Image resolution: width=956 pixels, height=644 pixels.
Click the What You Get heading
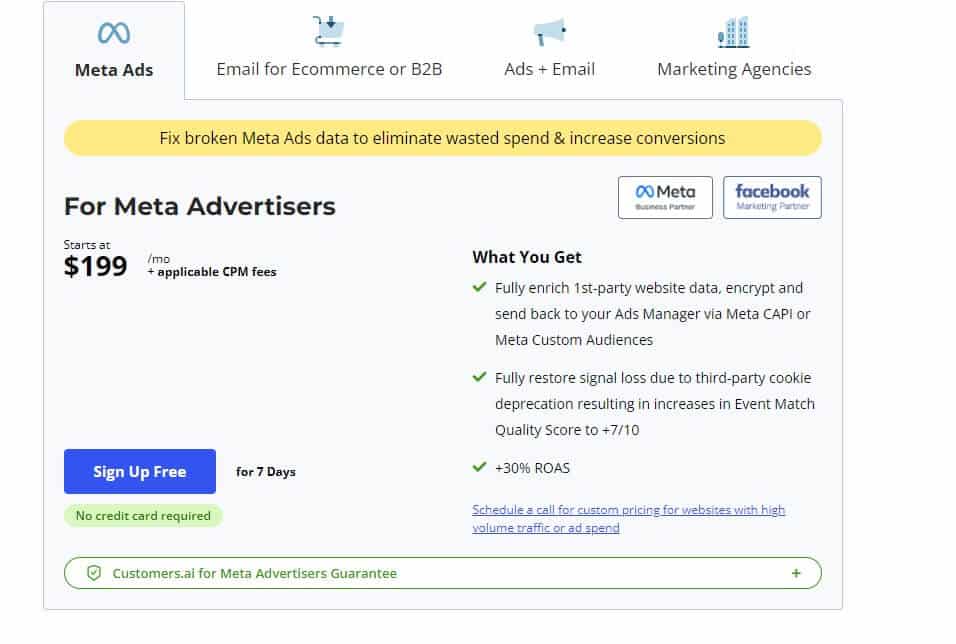coord(527,257)
